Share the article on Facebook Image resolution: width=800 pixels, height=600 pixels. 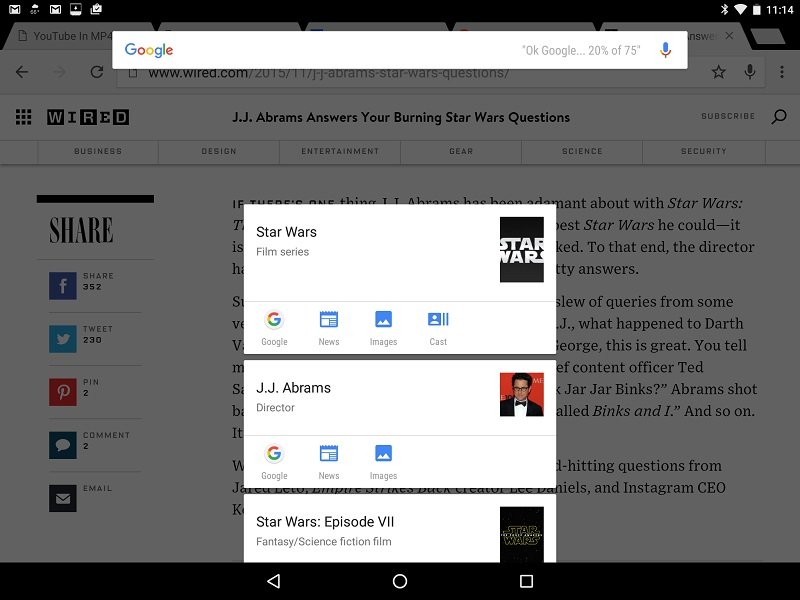click(x=63, y=286)
